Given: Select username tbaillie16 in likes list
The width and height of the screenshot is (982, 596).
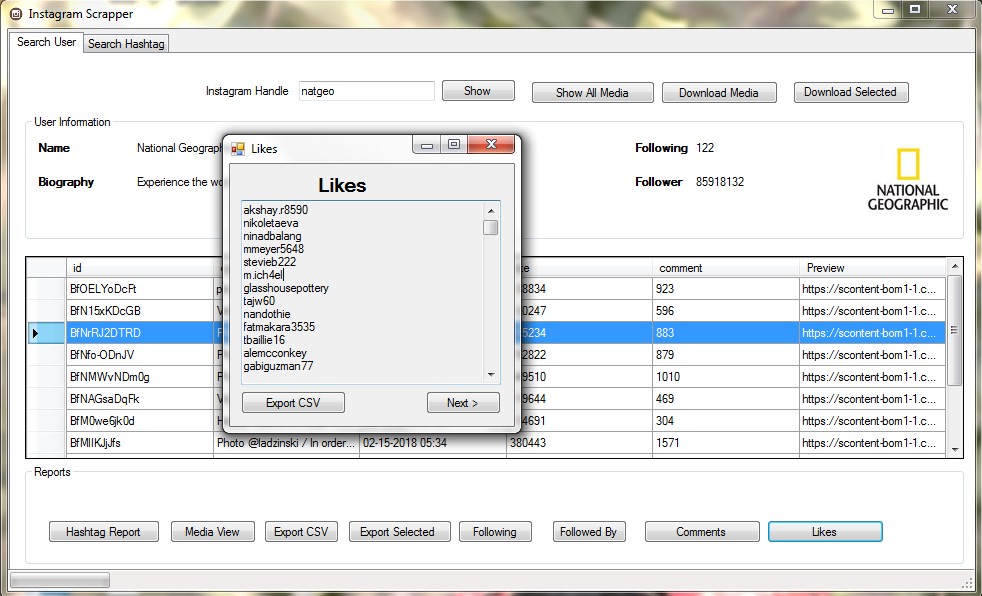Looking at the screenshot, I should 264,340.
